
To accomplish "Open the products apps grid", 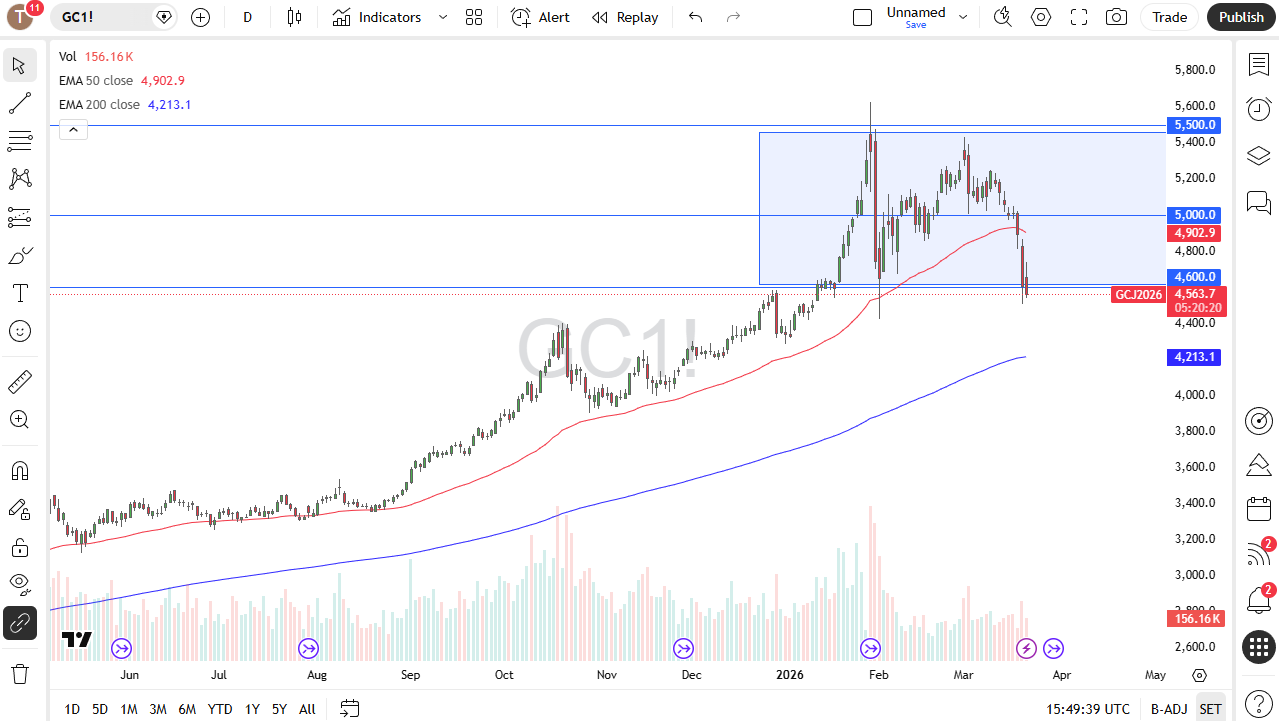I will pyautogui.click(x=1258, y=646).
